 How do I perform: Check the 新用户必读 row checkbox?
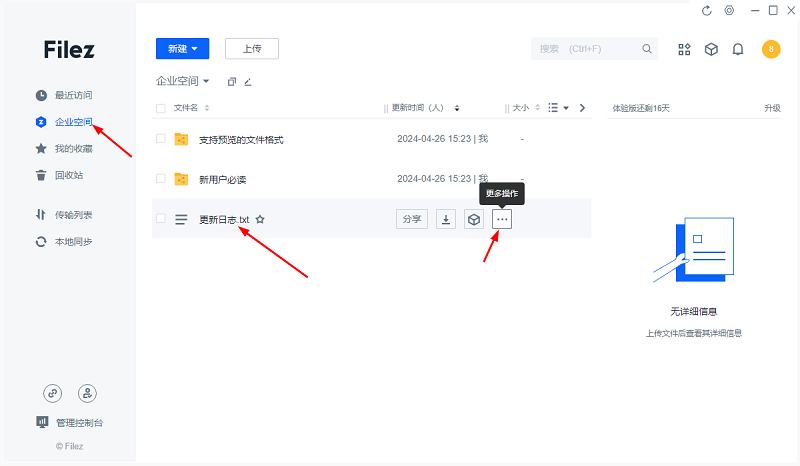(161, 179)
